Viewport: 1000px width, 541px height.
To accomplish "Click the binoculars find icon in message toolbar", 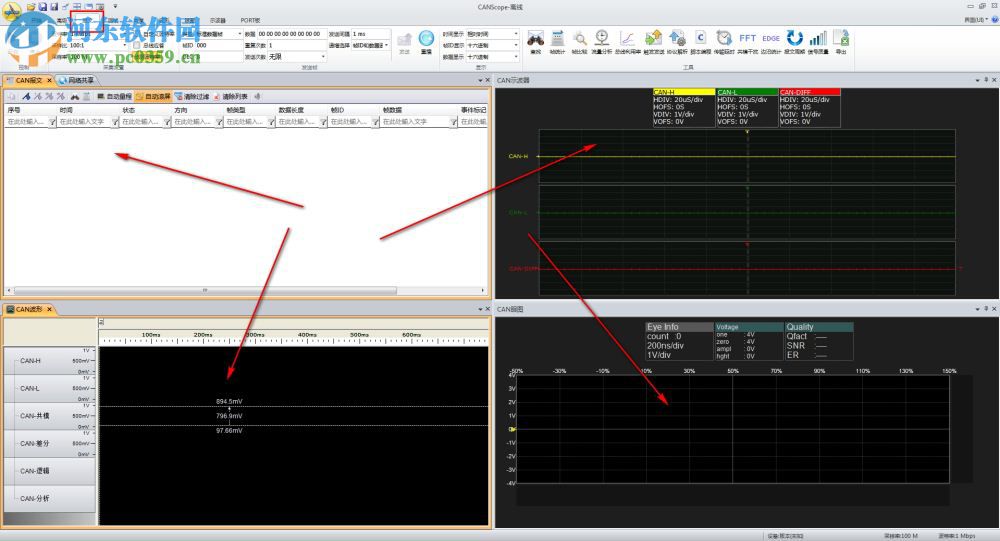I will [x=75, y=96].
